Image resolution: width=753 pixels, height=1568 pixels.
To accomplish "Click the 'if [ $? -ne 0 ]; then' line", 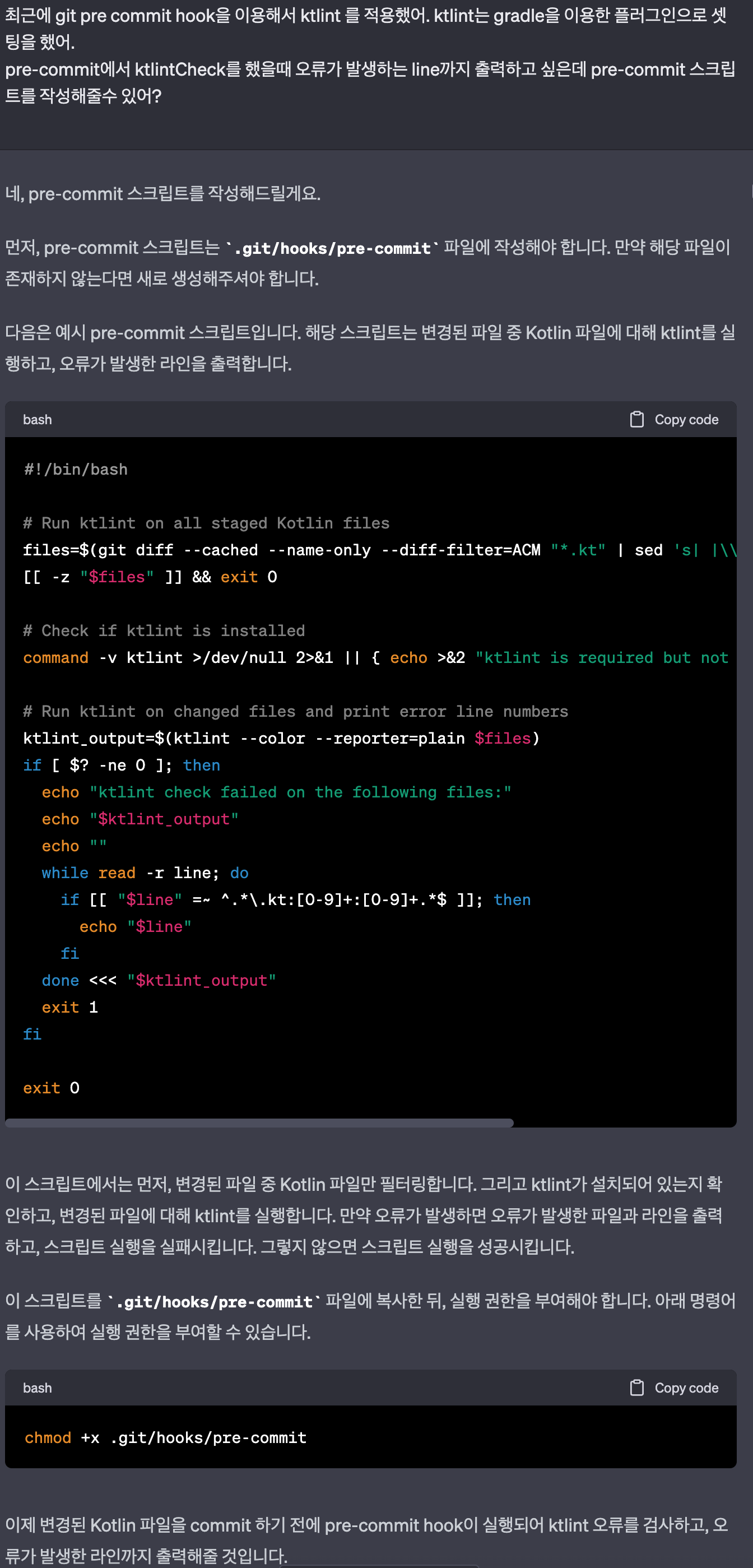I will [x=122, y=765].
